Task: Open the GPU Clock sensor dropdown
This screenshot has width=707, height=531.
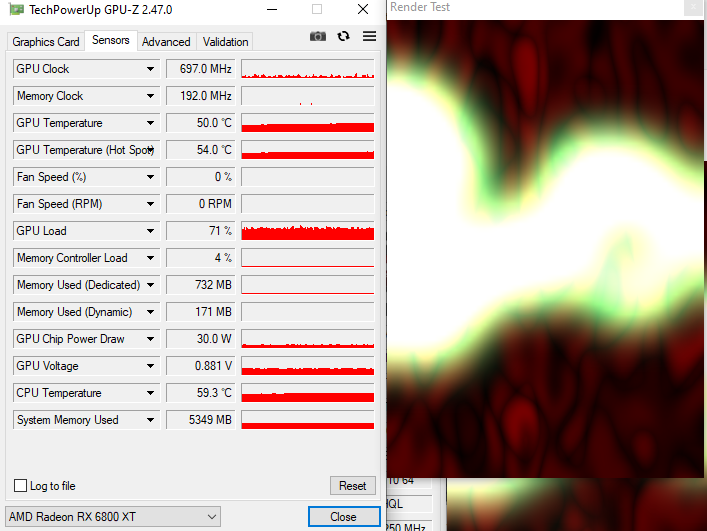Action: (x=150, y=69)
